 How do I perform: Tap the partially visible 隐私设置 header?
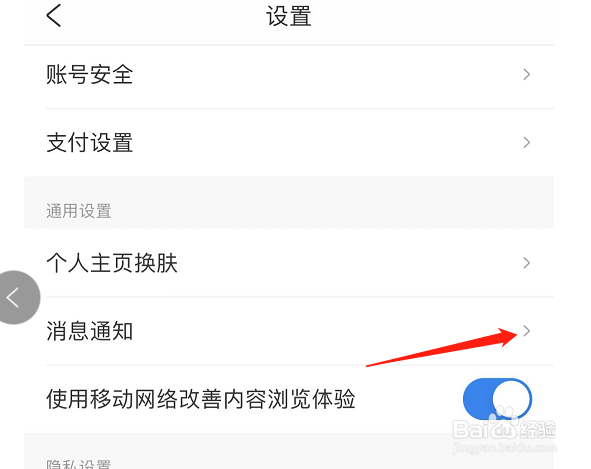pyautogui.click(x=79, y=464)
